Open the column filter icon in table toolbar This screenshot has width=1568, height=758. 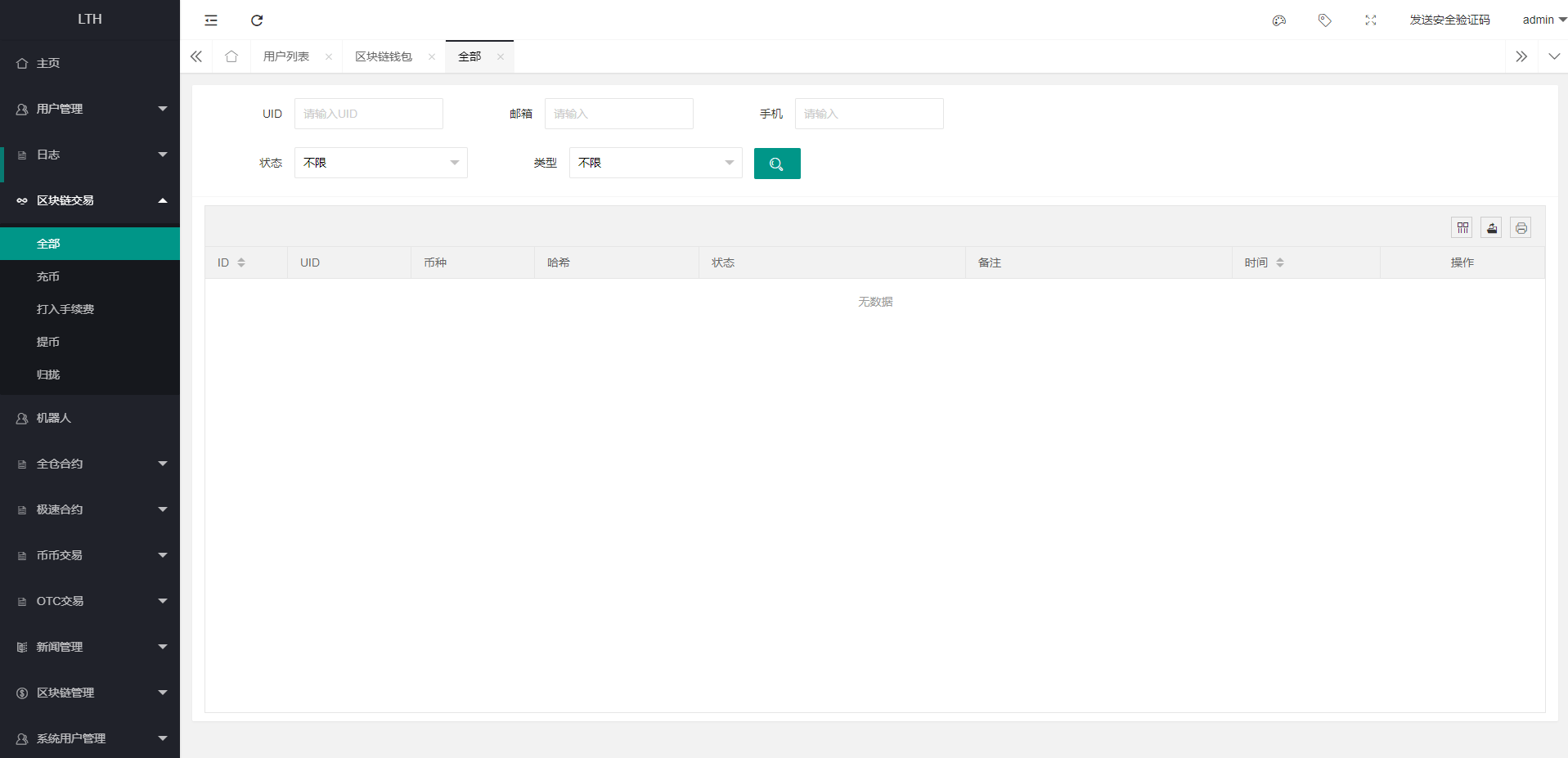(1462, 228)
